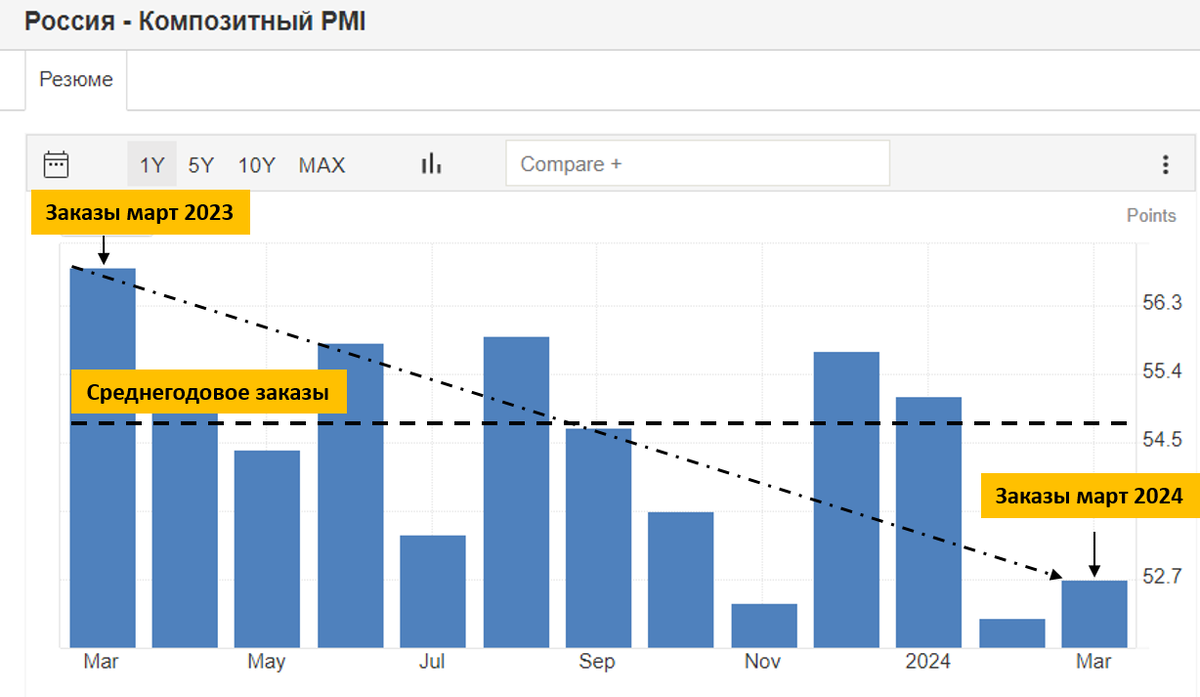Click the 54.5 axis value
The image size is (1200, 697).
click(1162, 441)
